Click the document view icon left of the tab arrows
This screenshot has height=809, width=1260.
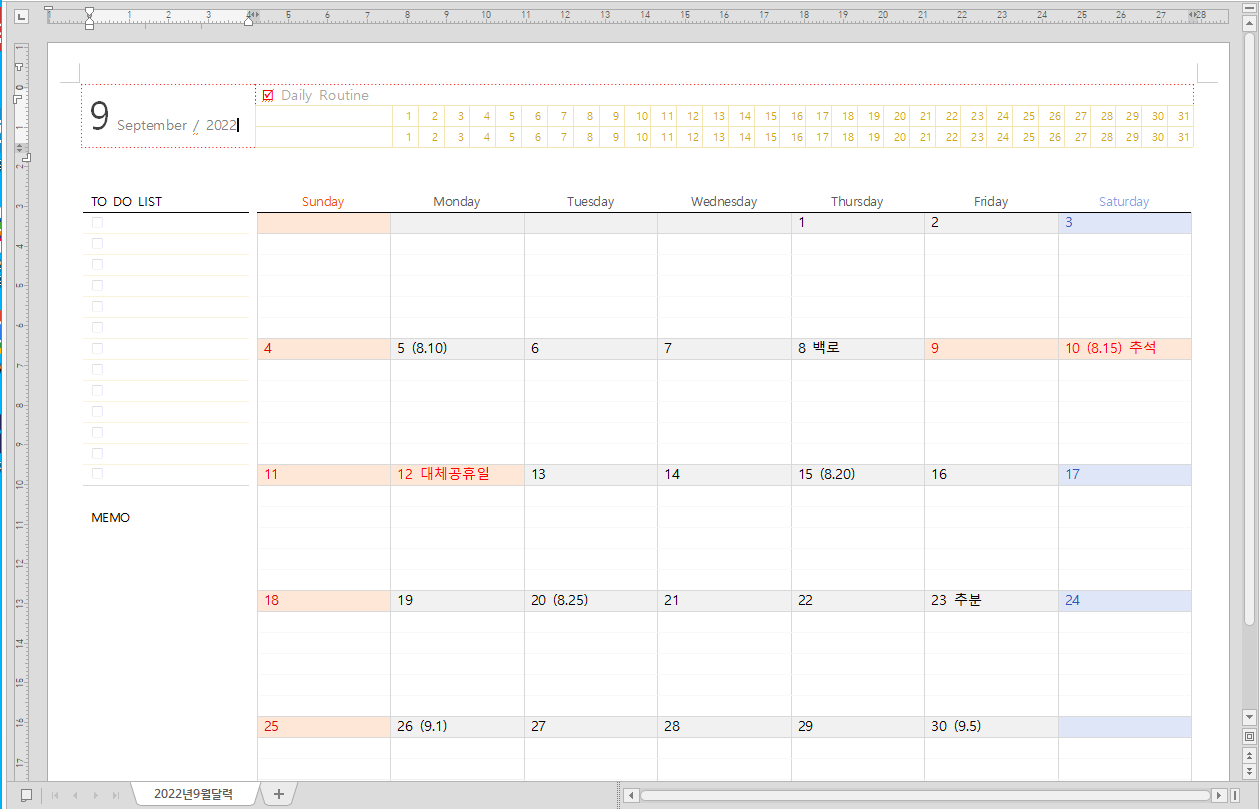(x=27, y=795)
